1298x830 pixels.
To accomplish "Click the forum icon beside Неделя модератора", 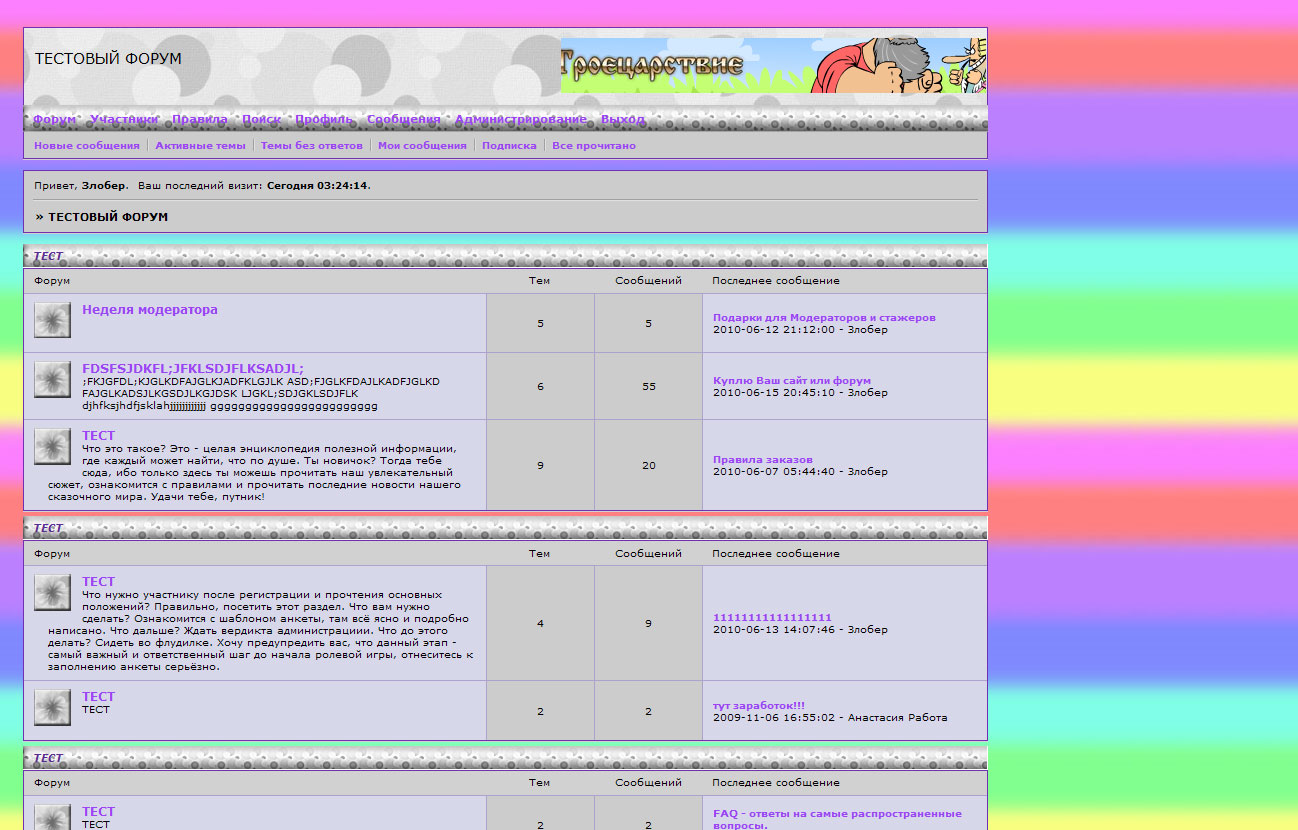I will tap(52, 320).
